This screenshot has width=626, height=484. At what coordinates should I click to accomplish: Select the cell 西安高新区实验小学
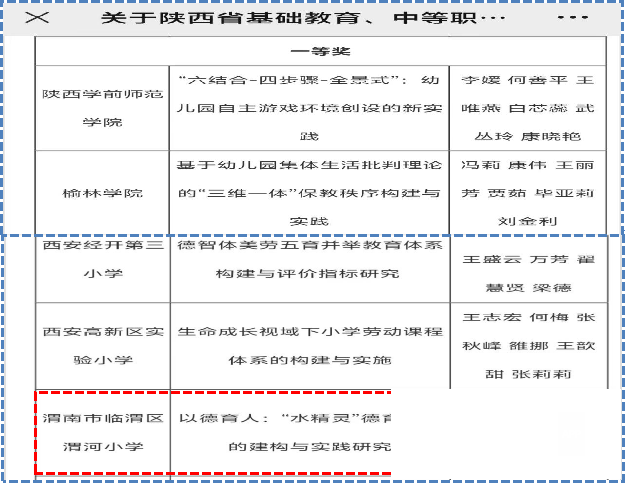coord(103,346)
